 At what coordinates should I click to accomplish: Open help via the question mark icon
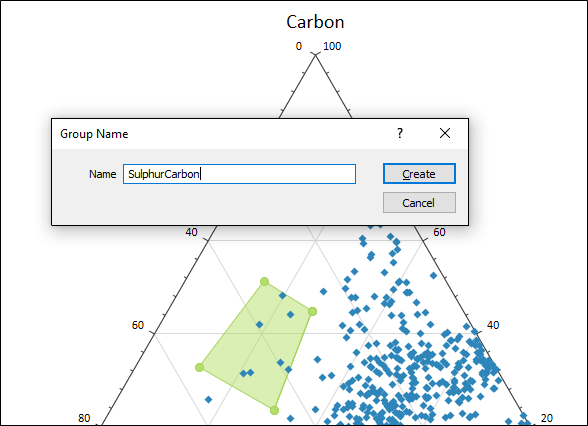coord(400,133)
